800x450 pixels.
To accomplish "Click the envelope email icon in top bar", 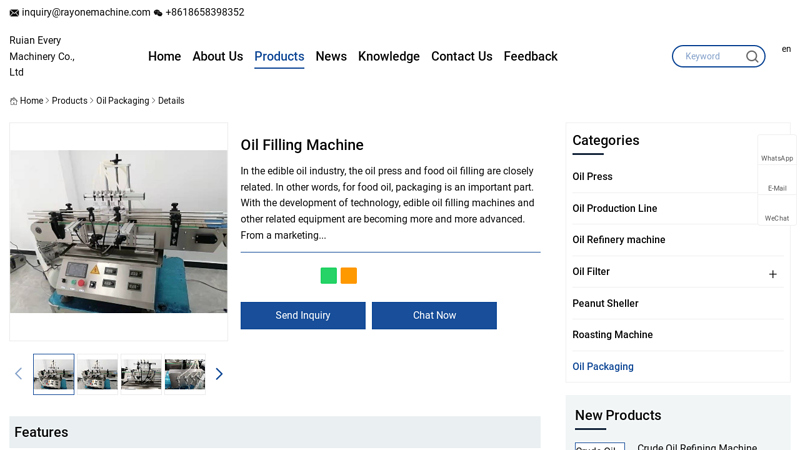I will point(14,13).
